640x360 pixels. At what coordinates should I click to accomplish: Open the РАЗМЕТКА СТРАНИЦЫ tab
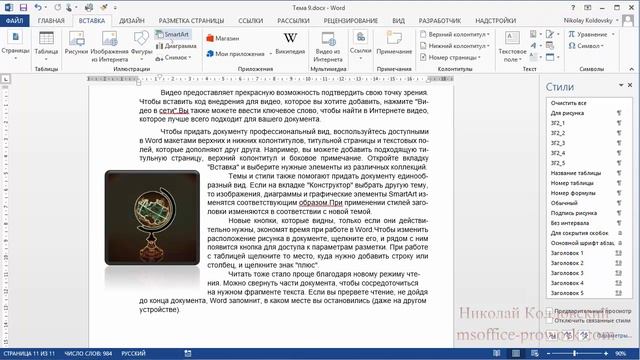tap(191, 20)
